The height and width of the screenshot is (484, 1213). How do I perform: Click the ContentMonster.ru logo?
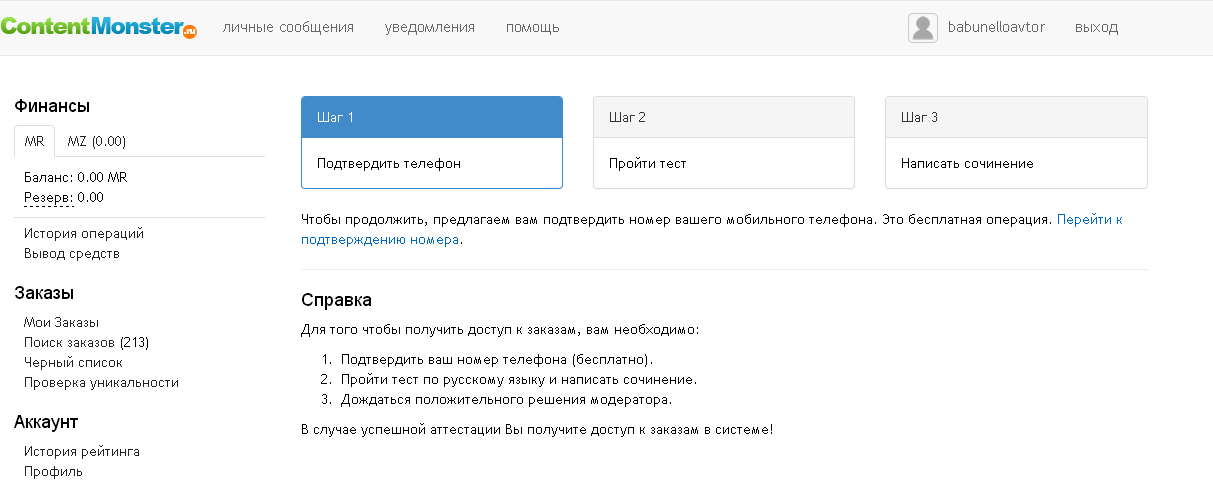(x=99, y=27)
